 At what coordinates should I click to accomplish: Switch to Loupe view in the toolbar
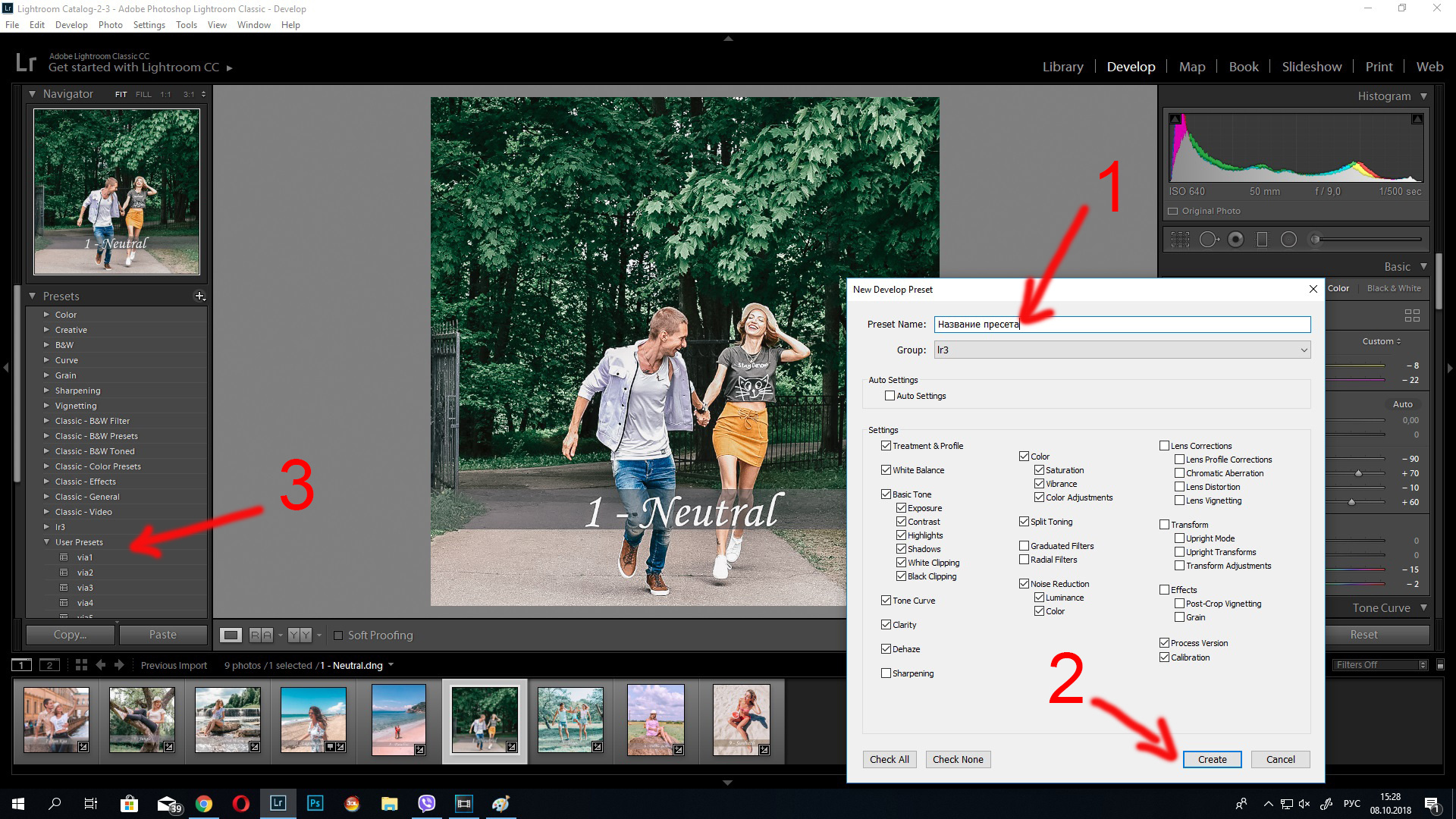coord(231,635)
